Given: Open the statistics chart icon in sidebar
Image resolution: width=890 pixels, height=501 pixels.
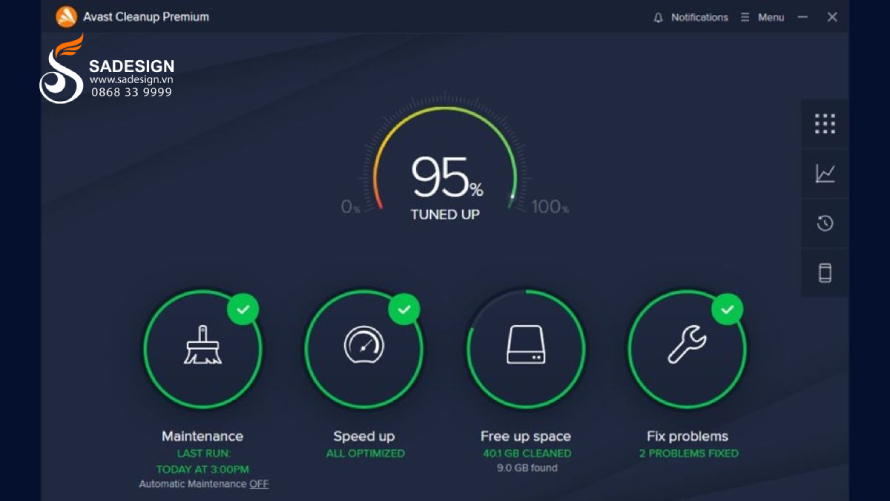Looking at the screenshot, I should (x=825, y=173).
